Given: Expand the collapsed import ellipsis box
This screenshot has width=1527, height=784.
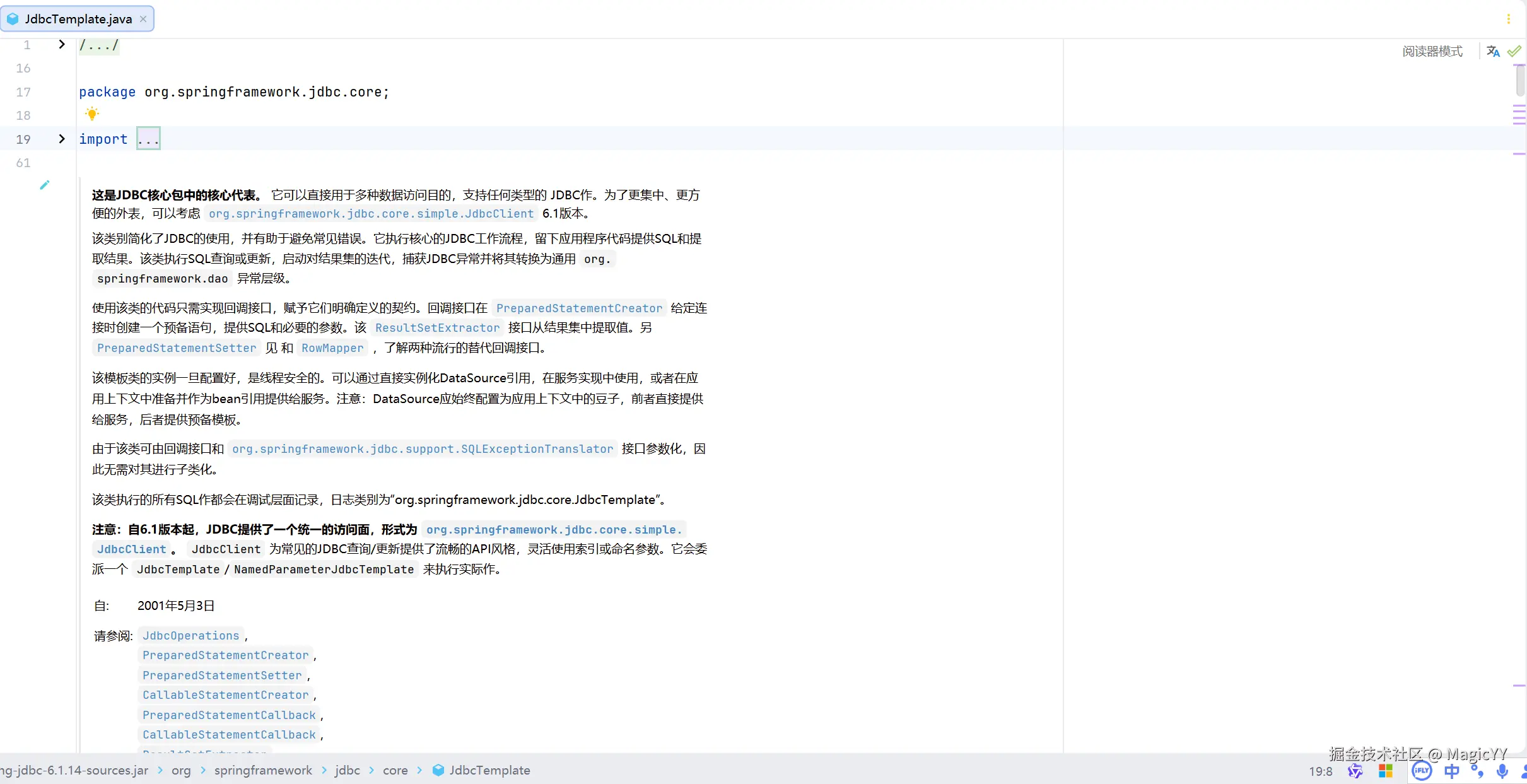Looking at the screenshot, I should coord(148,139).
